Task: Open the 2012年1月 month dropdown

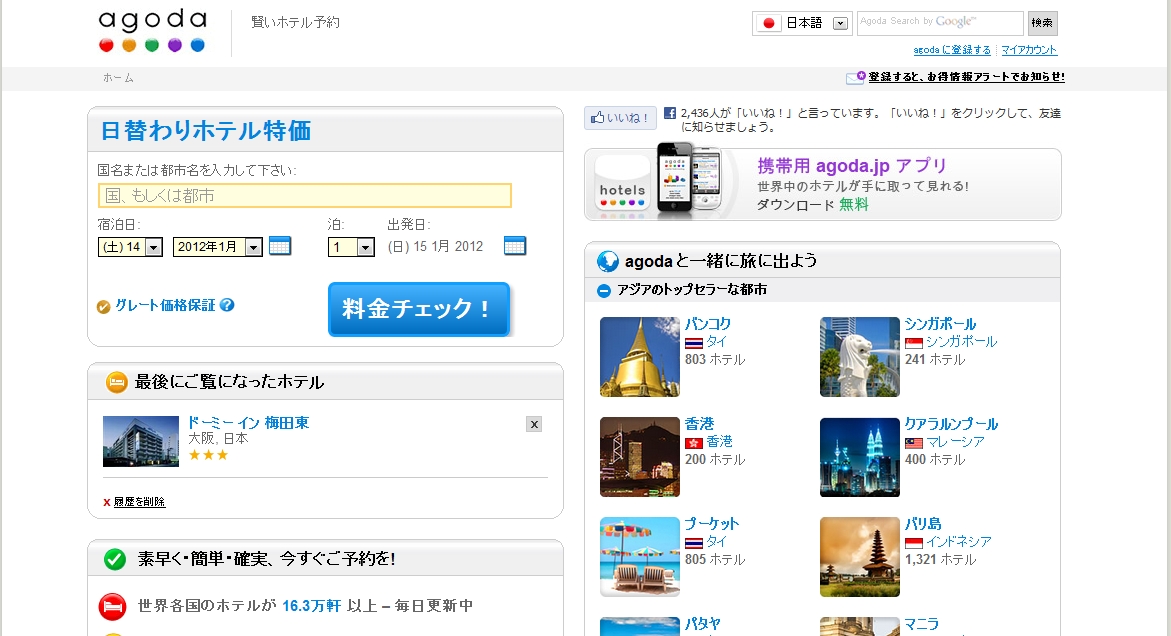Action: pos(217,246)
